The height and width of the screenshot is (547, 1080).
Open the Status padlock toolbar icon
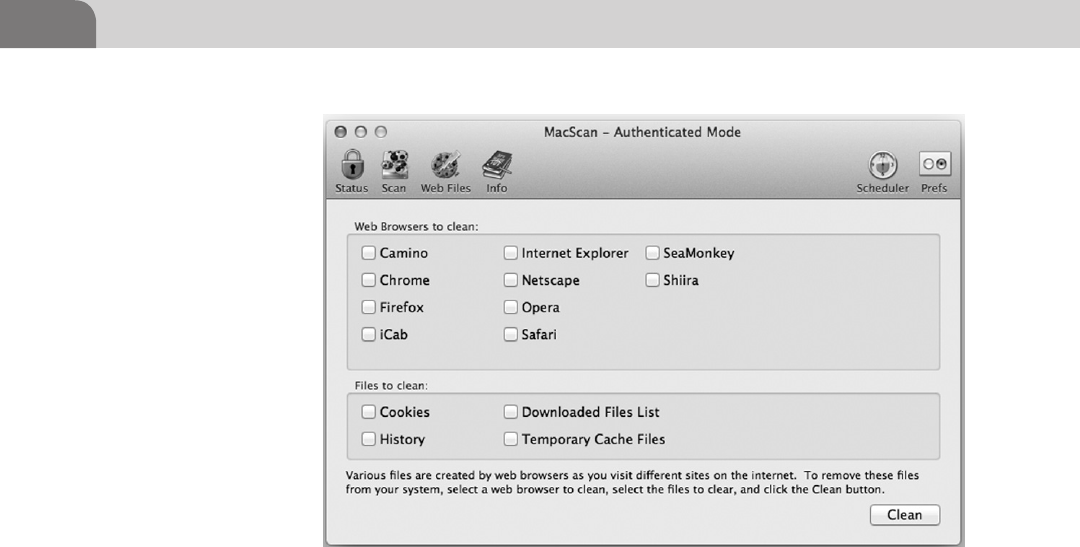point(352,165)
